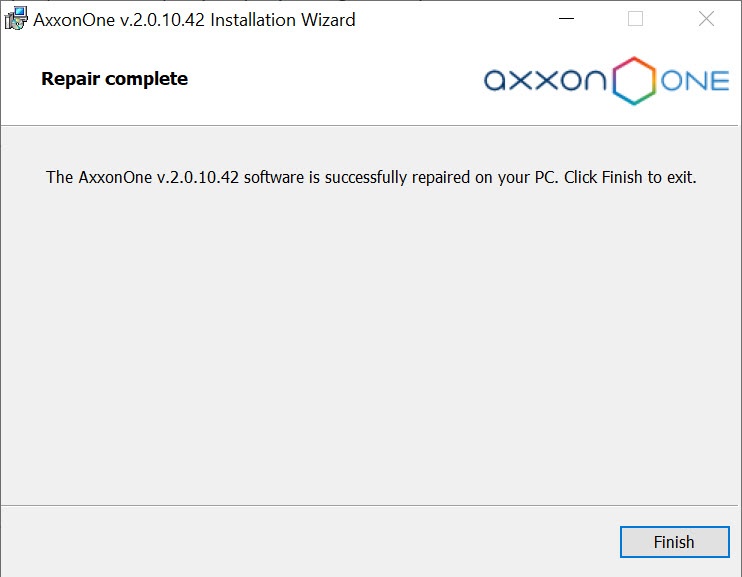Image resolution: width=742 pixels, height=577 pixels.
Task: Close the Installation Wizard window
Action: tap(706, 19)
